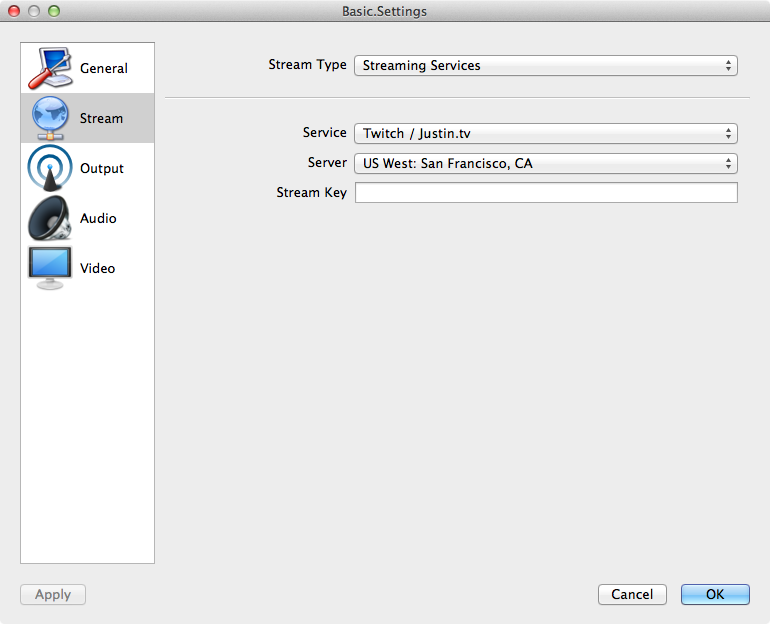This screenshot has height=624, width=770.
Task: Click the Server dropdown arrow stepper
Action: click(x=728, y=163)
